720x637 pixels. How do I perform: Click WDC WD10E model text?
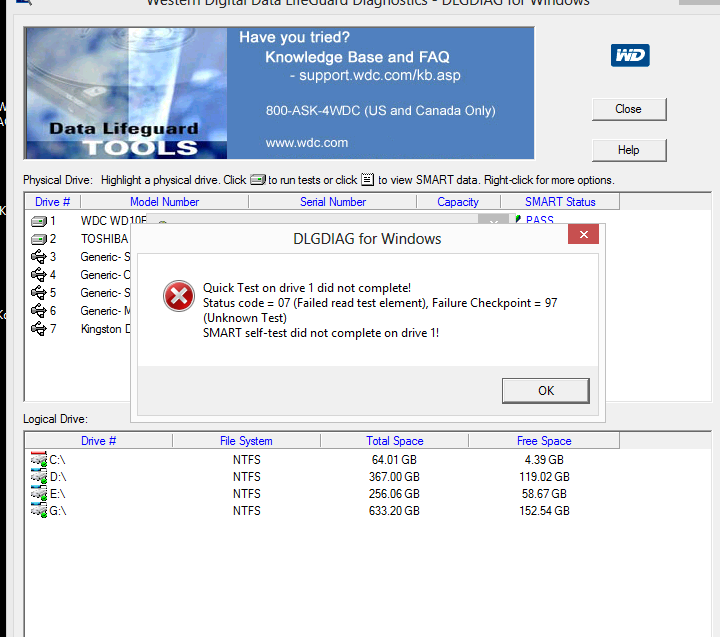coord(113,221)
